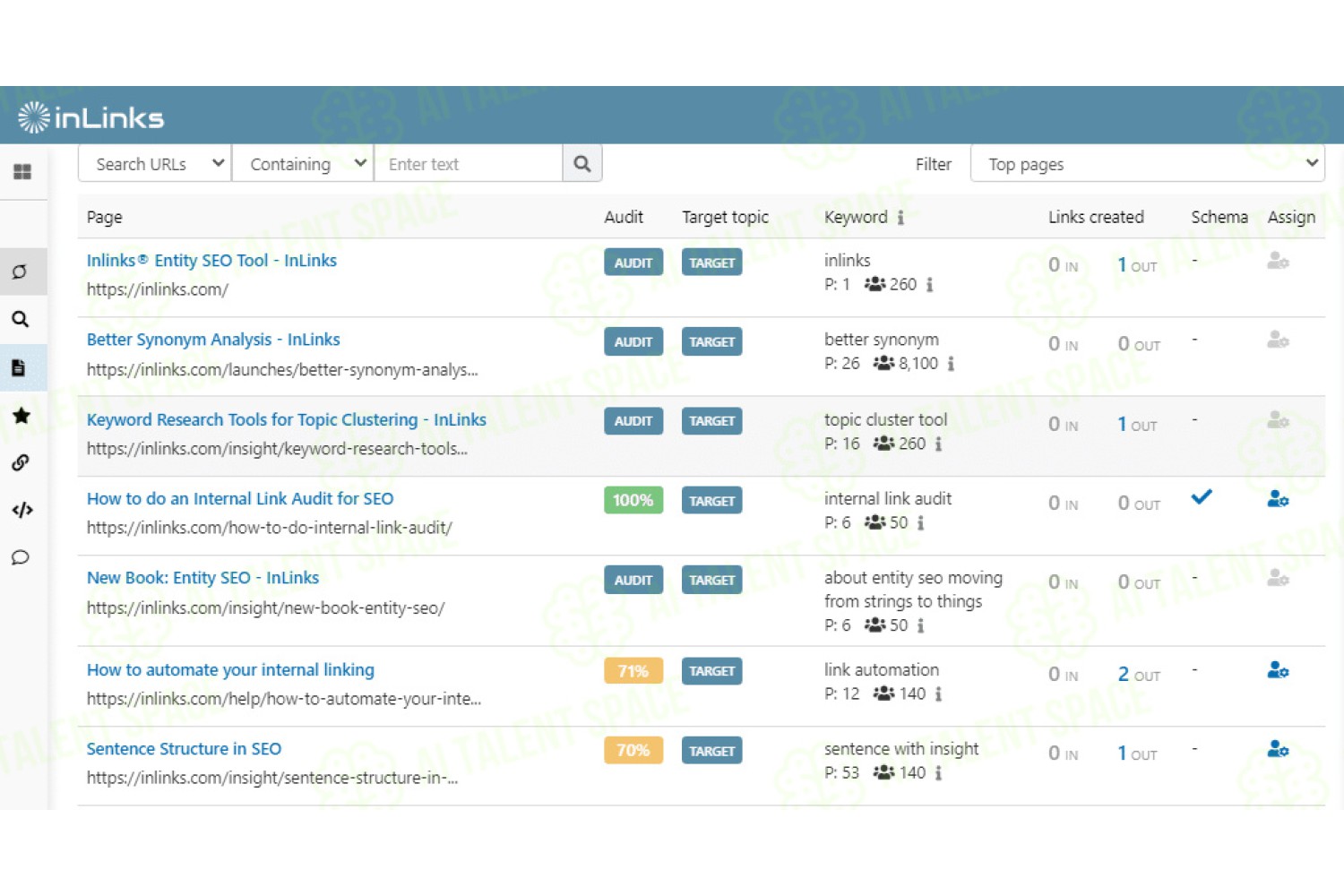This screenshot has width=1344, height=896.
Task: Click 1 OUT links for Keyword Research Tools row
Action: point(1137,425)
